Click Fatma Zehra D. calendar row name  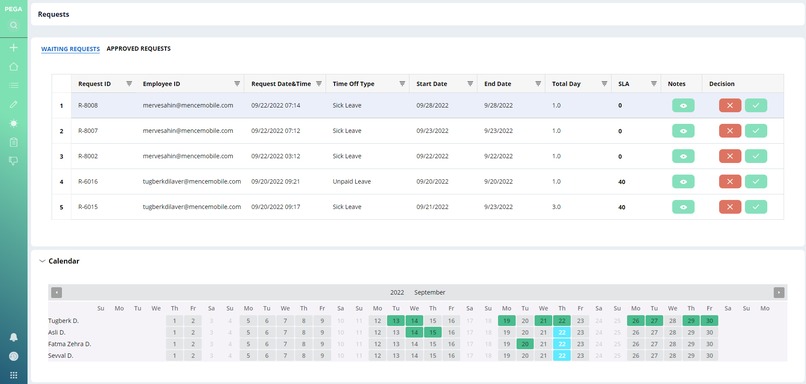coord(69,344)
